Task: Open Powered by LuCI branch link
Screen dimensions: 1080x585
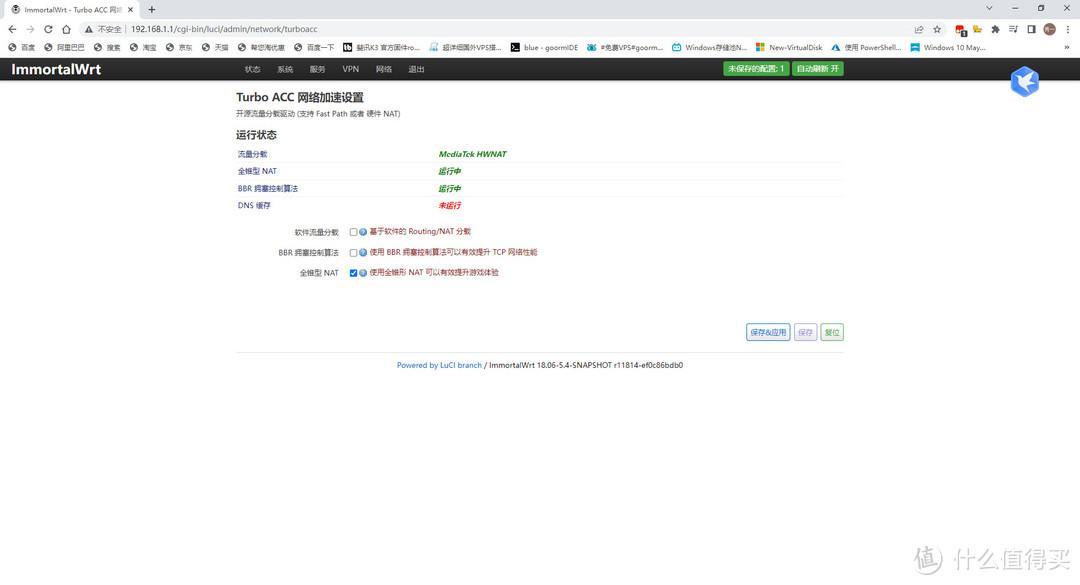Action: click(x=439, y=365)
